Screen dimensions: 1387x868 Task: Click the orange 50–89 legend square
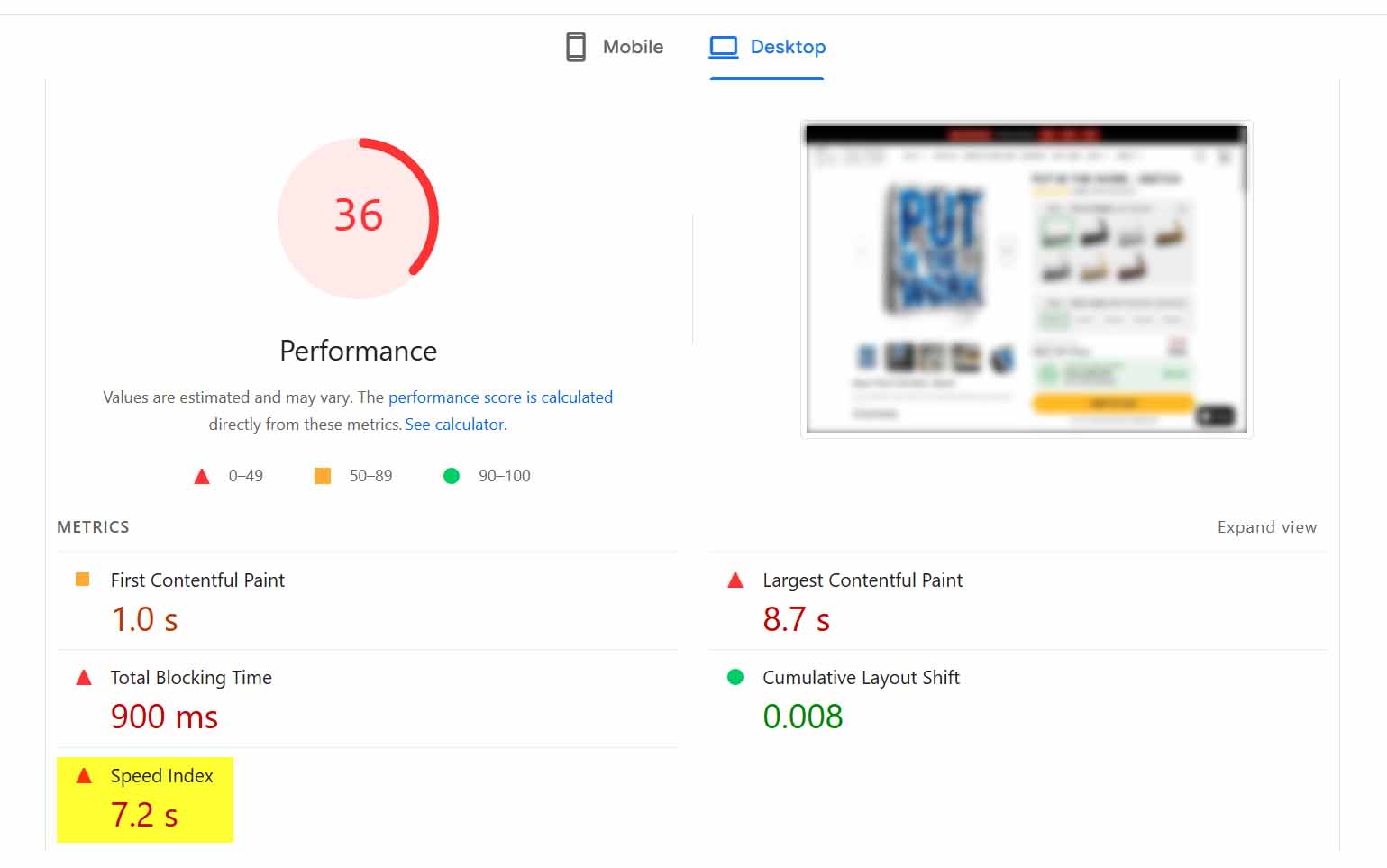click(322, 475)
